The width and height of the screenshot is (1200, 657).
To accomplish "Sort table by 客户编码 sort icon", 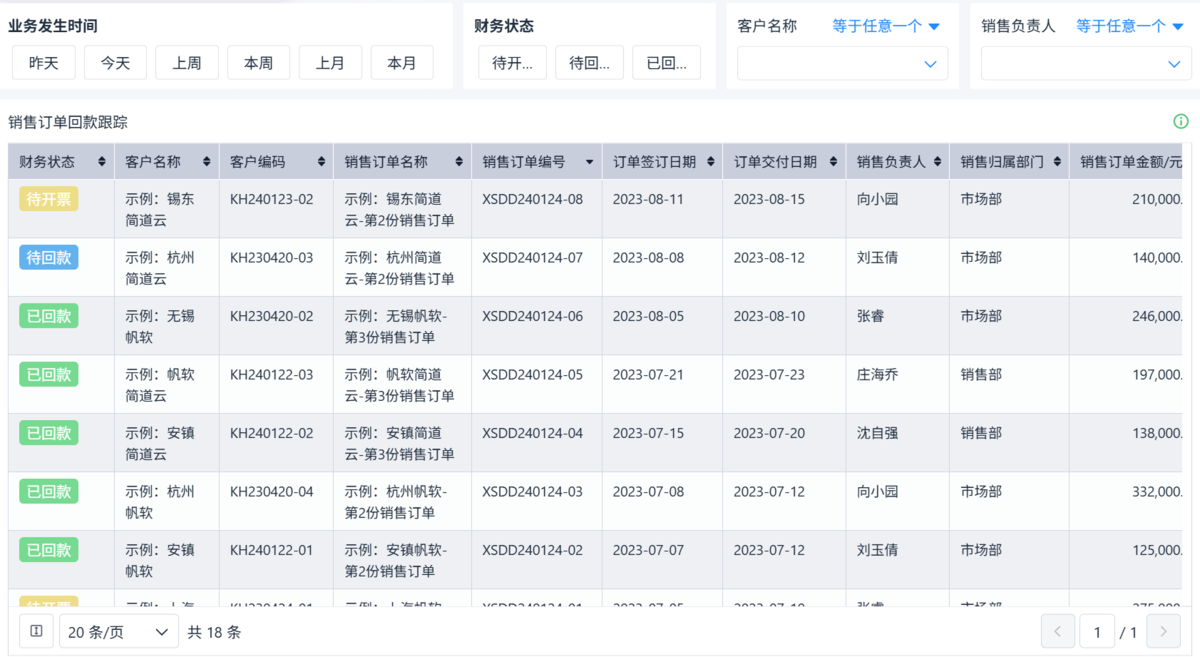I will pos(321,162).
